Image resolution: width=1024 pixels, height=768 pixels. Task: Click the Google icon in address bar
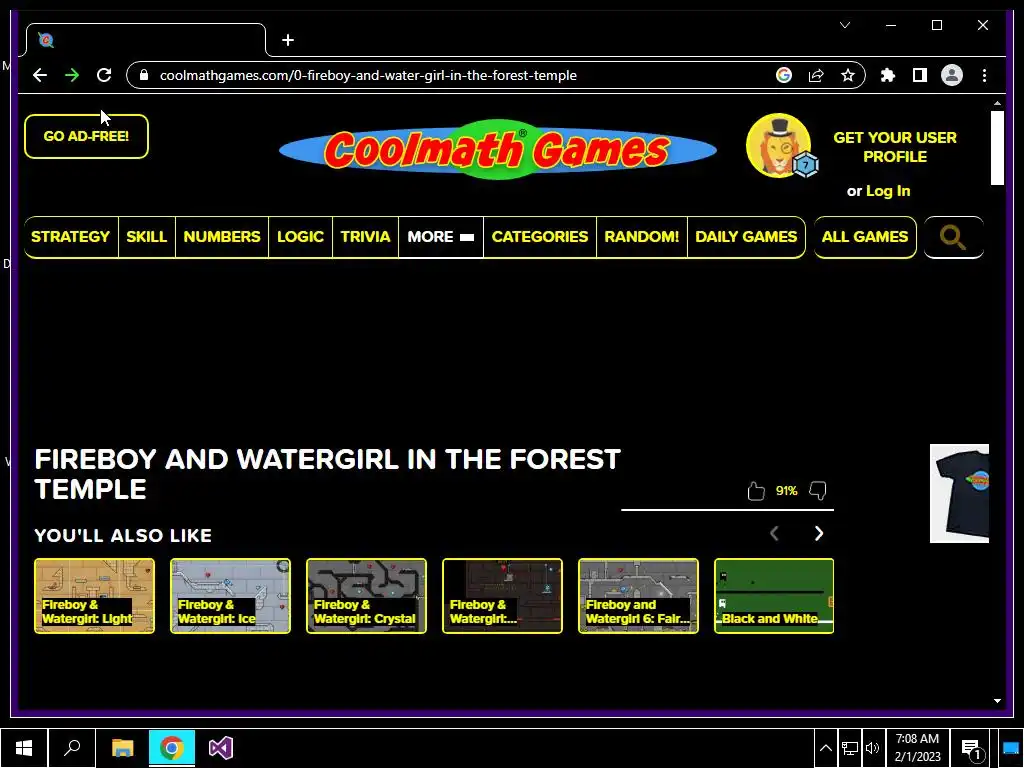(x=784, y=75)
